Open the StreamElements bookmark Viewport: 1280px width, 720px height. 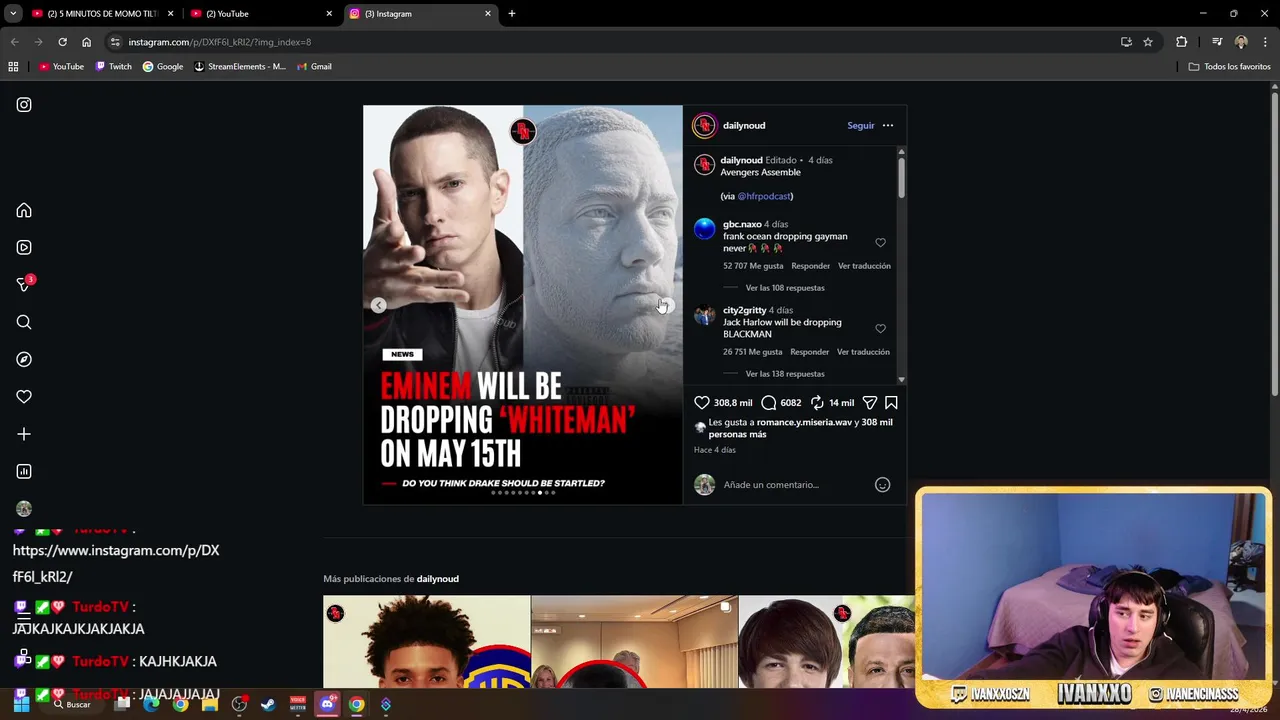tap(240, 67)
